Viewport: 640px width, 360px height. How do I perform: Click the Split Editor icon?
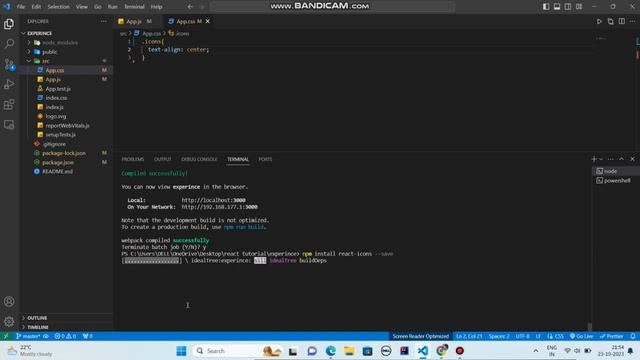[622, 21]
